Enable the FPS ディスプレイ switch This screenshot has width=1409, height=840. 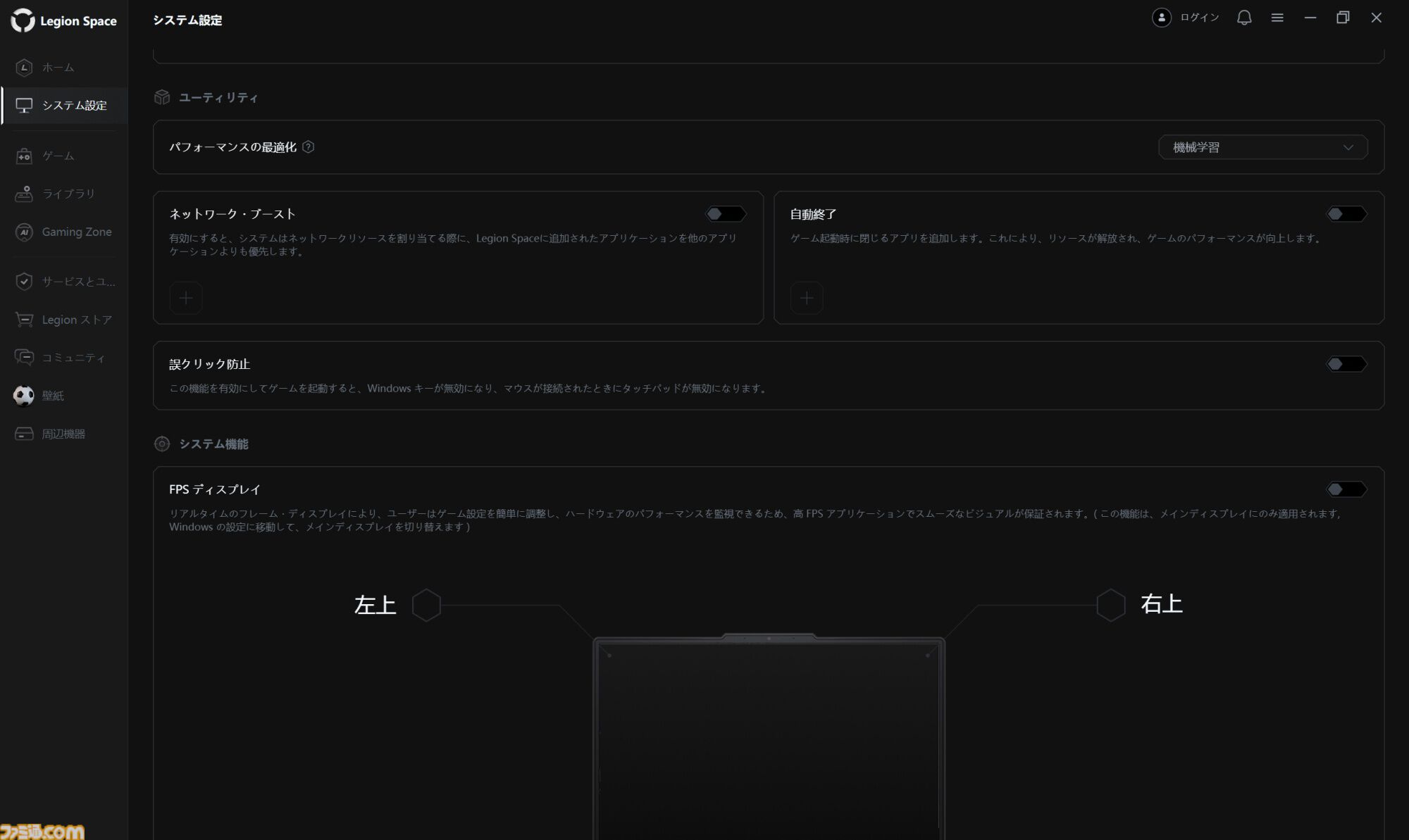1346,489
